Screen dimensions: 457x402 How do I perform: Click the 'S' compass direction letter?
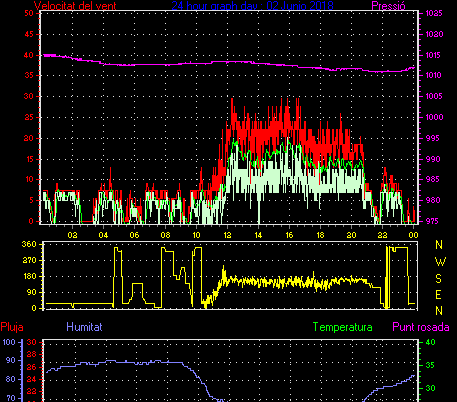pos(439,278)
